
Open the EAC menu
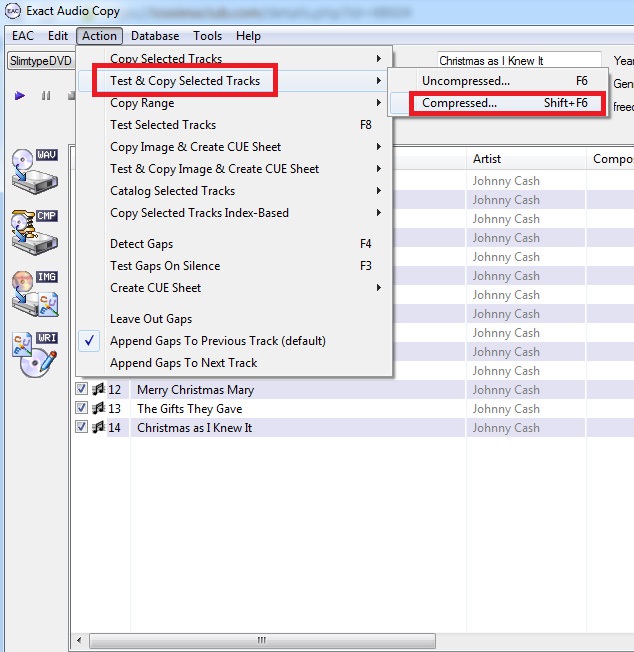click(23, 36)
